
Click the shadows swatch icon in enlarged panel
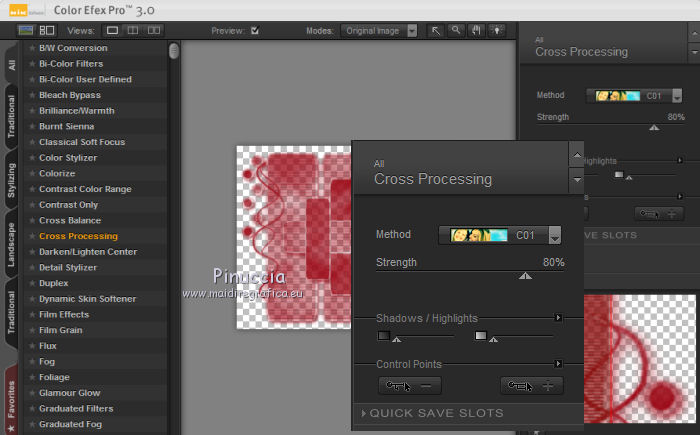tap(383, 335)
